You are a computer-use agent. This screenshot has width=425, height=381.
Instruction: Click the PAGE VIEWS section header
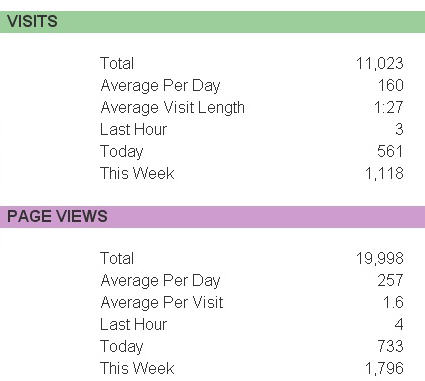point(212,217)
